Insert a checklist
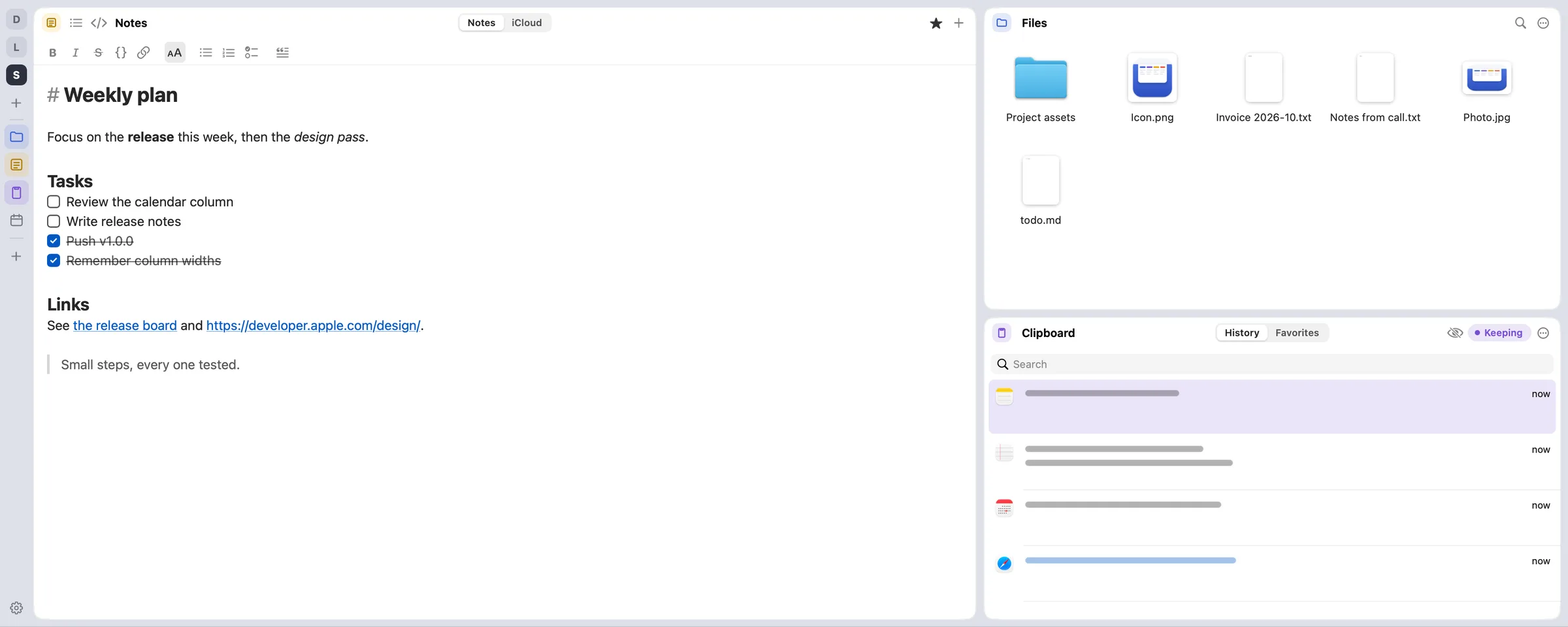Viewport: 1568px width, 627px height. point(252,53)
